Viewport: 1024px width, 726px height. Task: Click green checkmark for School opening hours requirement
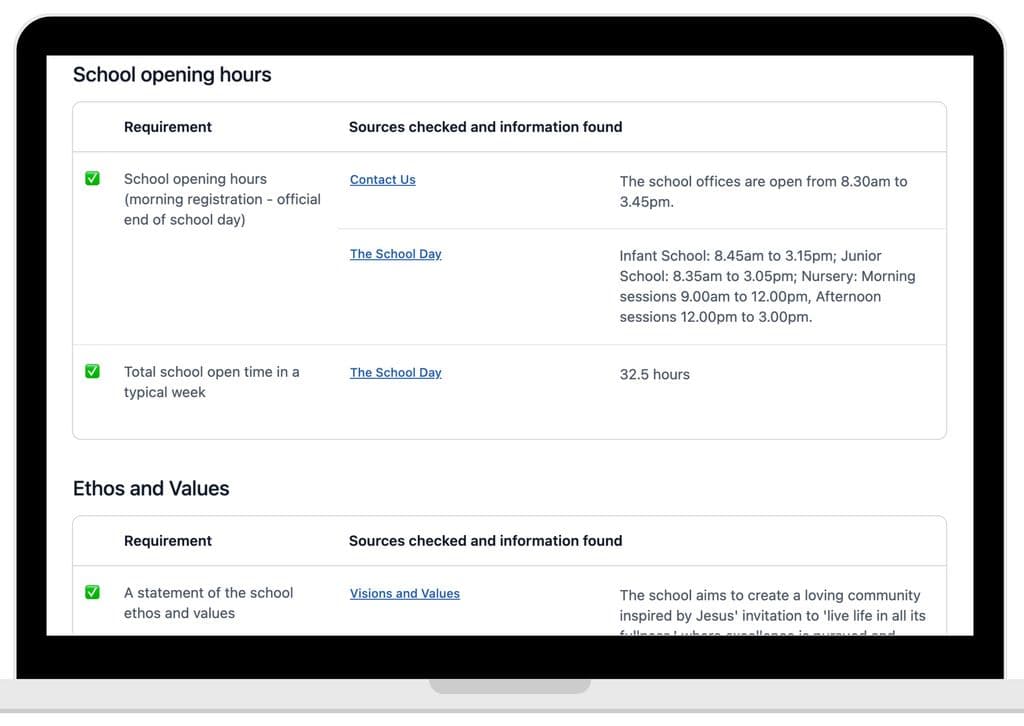[x=93, y=178]
